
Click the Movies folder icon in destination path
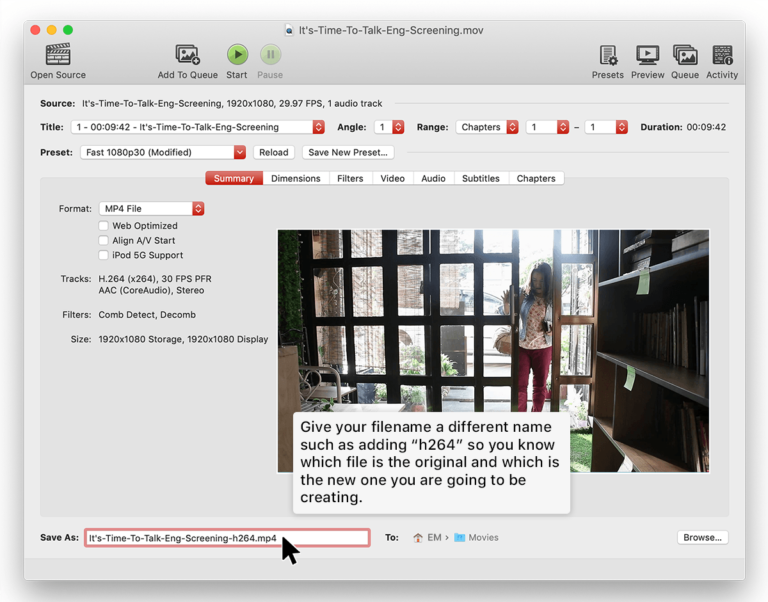459,538
